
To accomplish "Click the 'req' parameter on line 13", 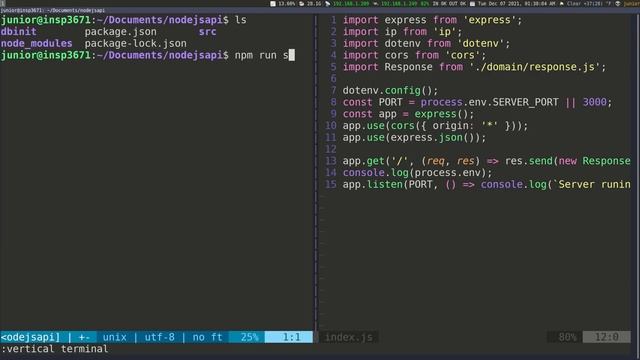I will [x=436, y=161].
